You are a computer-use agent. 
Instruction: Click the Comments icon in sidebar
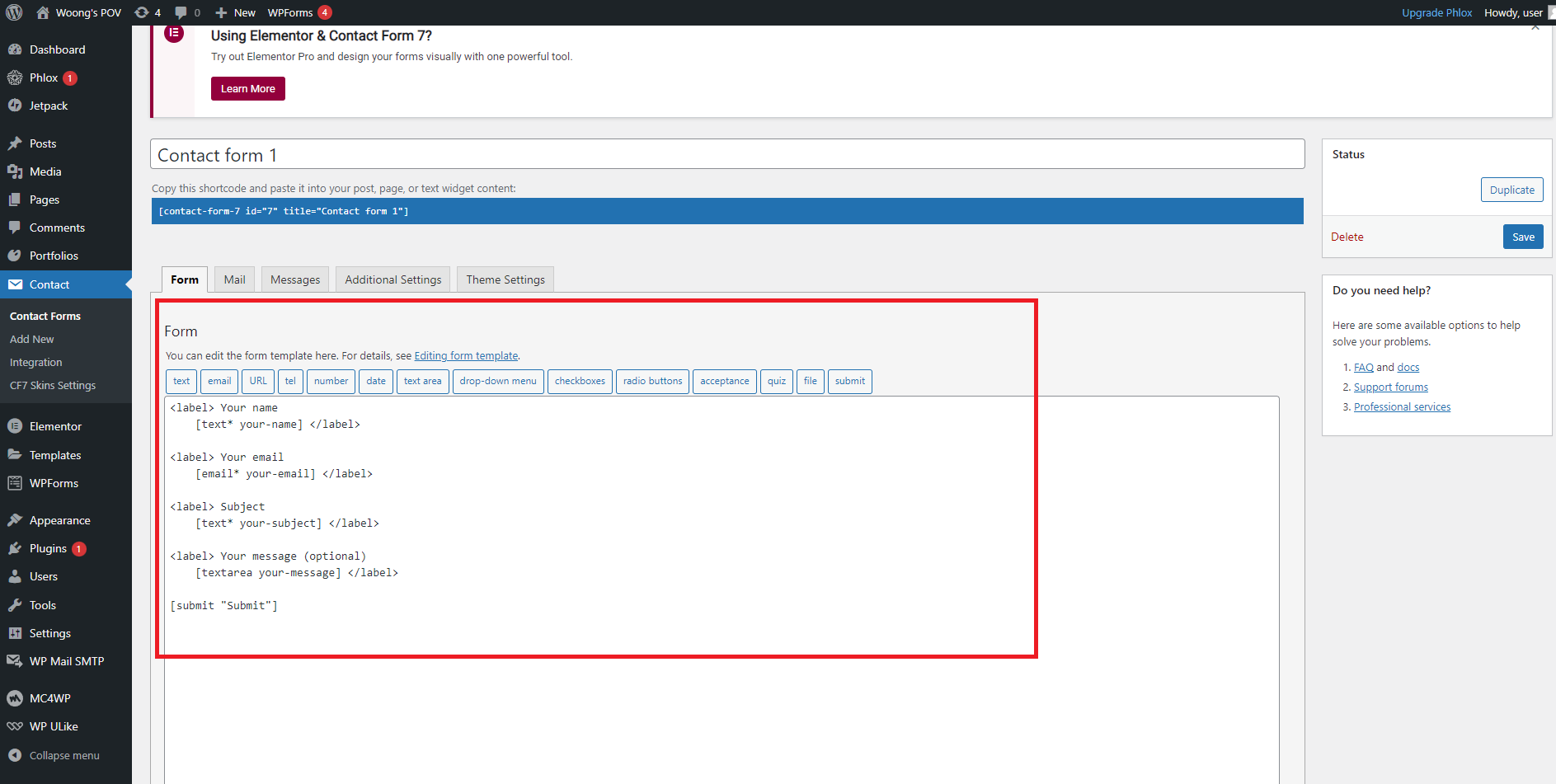pyautogui.click(x=15, y=228)
